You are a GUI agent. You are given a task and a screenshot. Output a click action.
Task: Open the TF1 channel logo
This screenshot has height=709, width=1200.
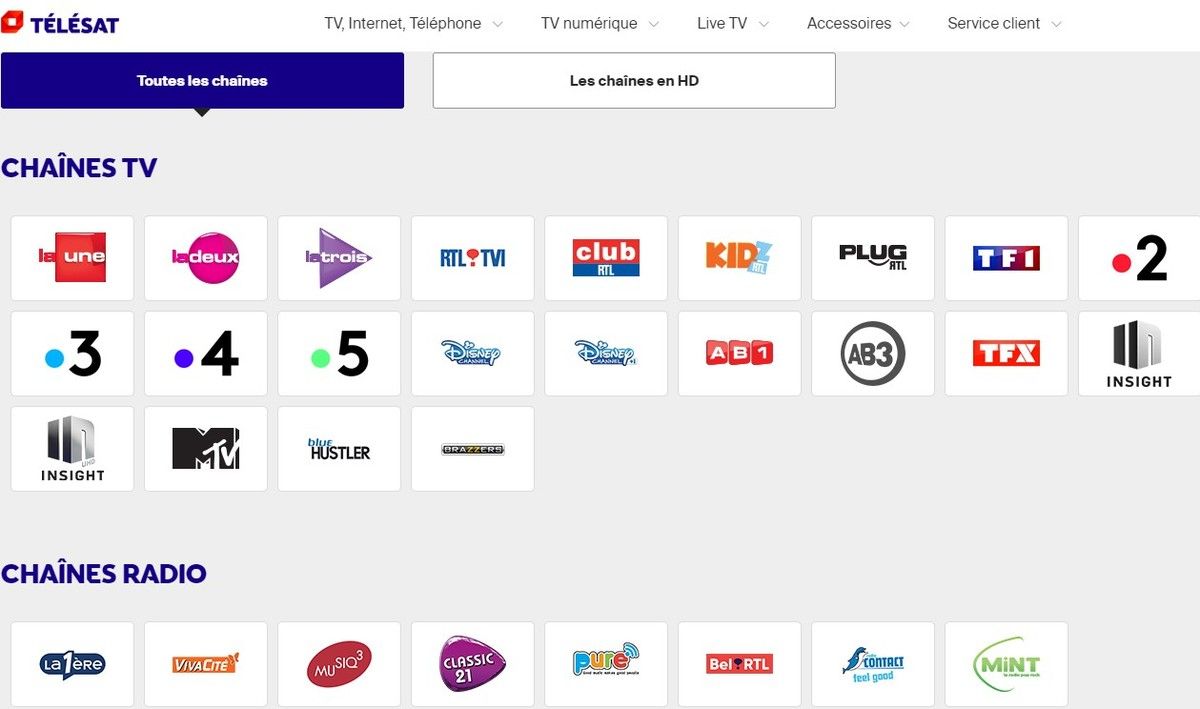click(x=1007, y=258)
